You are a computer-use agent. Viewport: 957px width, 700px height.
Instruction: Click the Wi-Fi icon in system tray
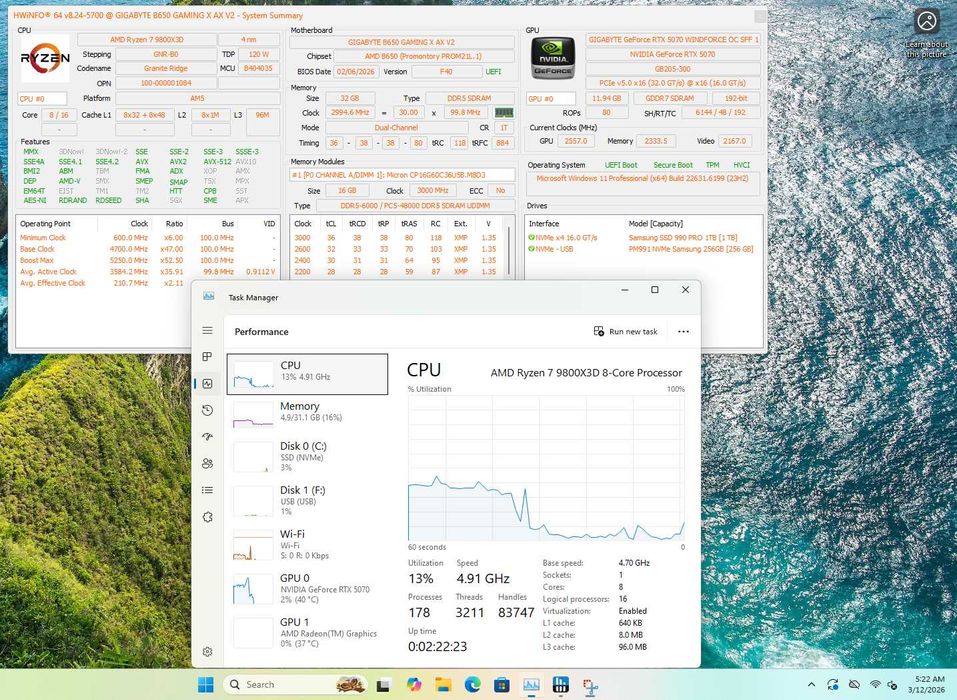875,685
